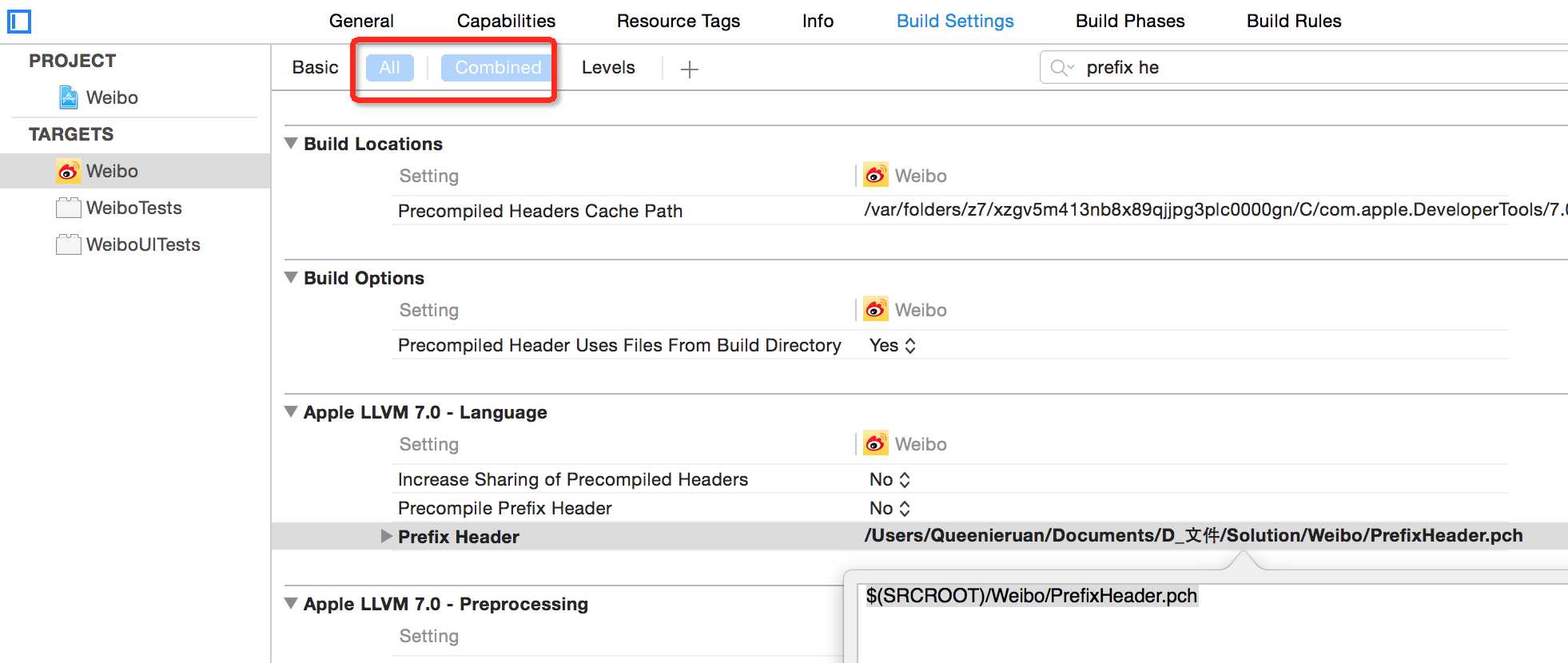
Task: Click Weibo icon in Build Locations column header
Action: (x=876, y=175)
